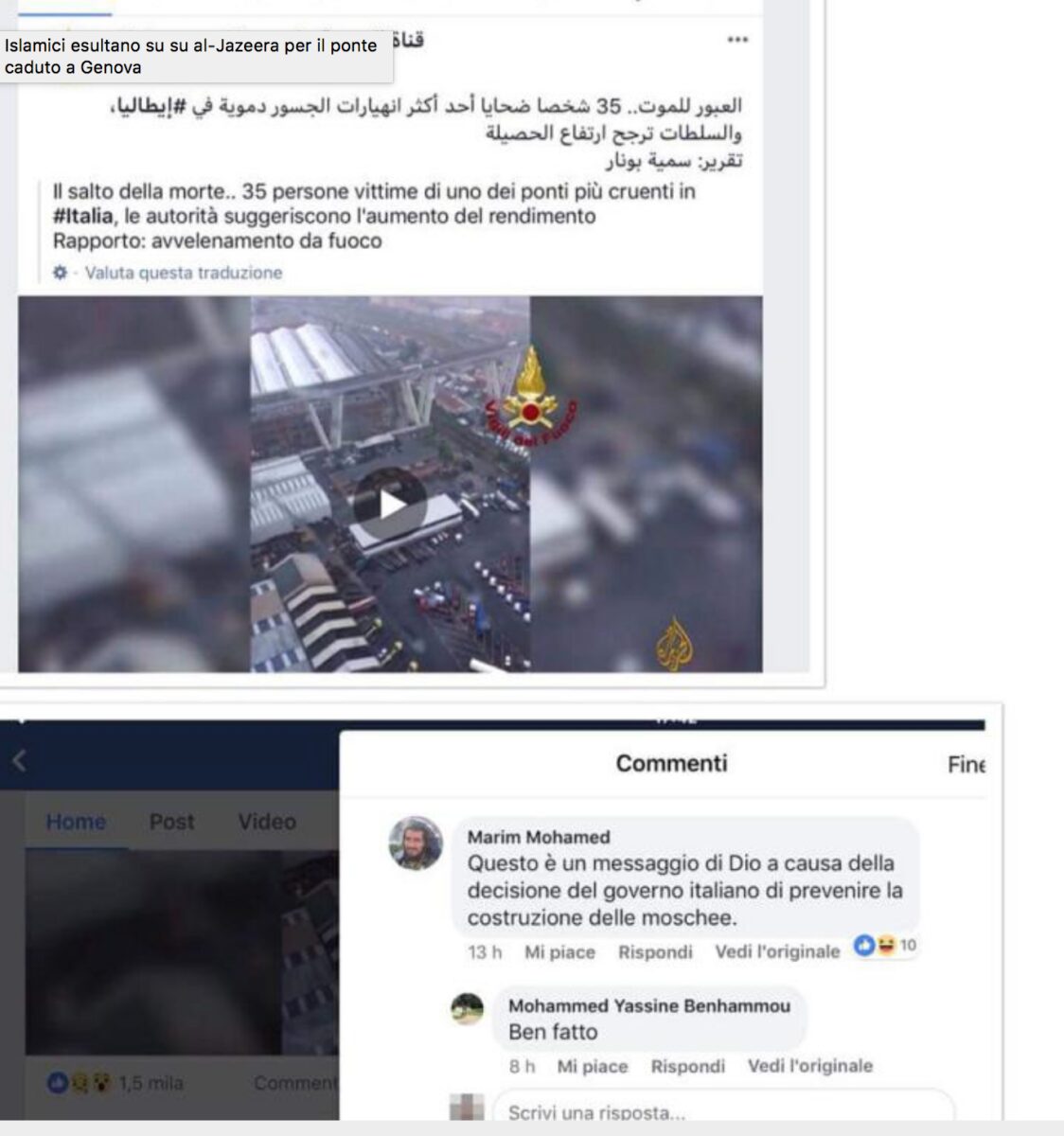Play the Genova bridge video
The width and height of the screenshot is (1064, 1136).
pyautogui.click(x=389, y=504)
